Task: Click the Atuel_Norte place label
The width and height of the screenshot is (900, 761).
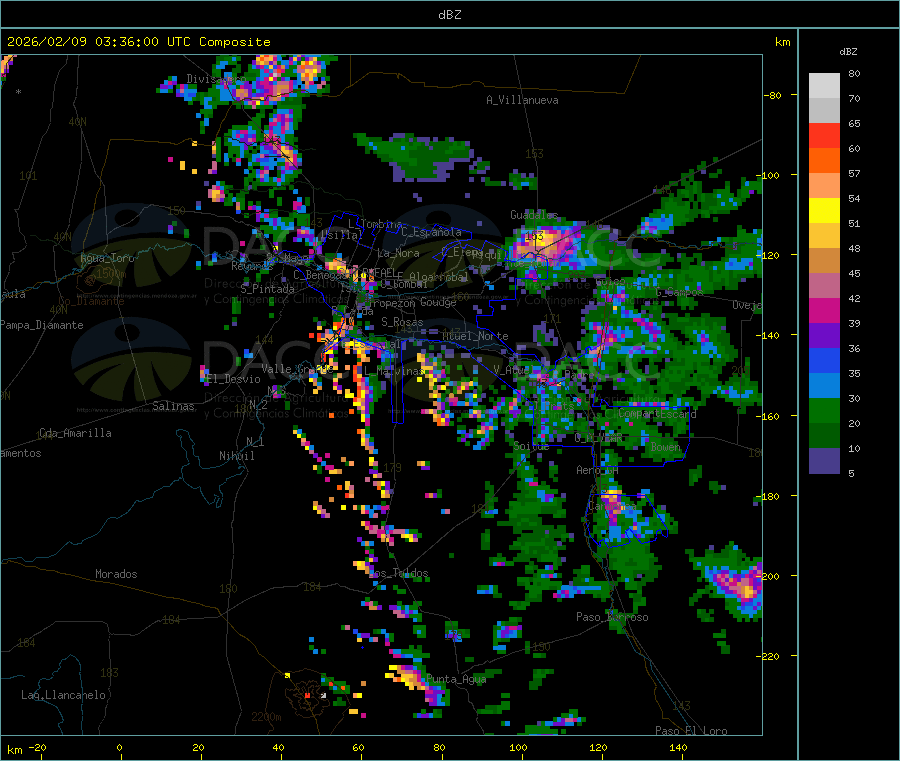Action: tap(475, 336)
